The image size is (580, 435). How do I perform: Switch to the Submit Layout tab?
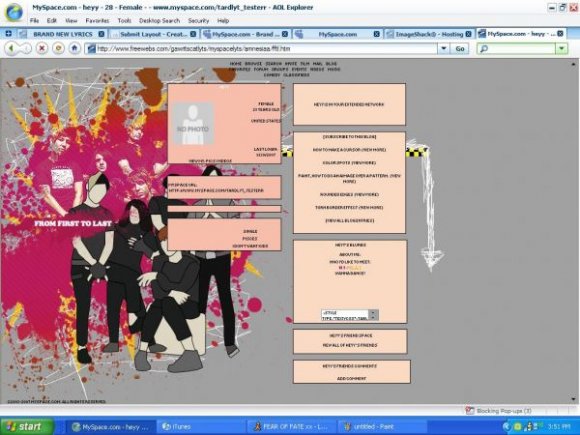click(x=154, y=34)
